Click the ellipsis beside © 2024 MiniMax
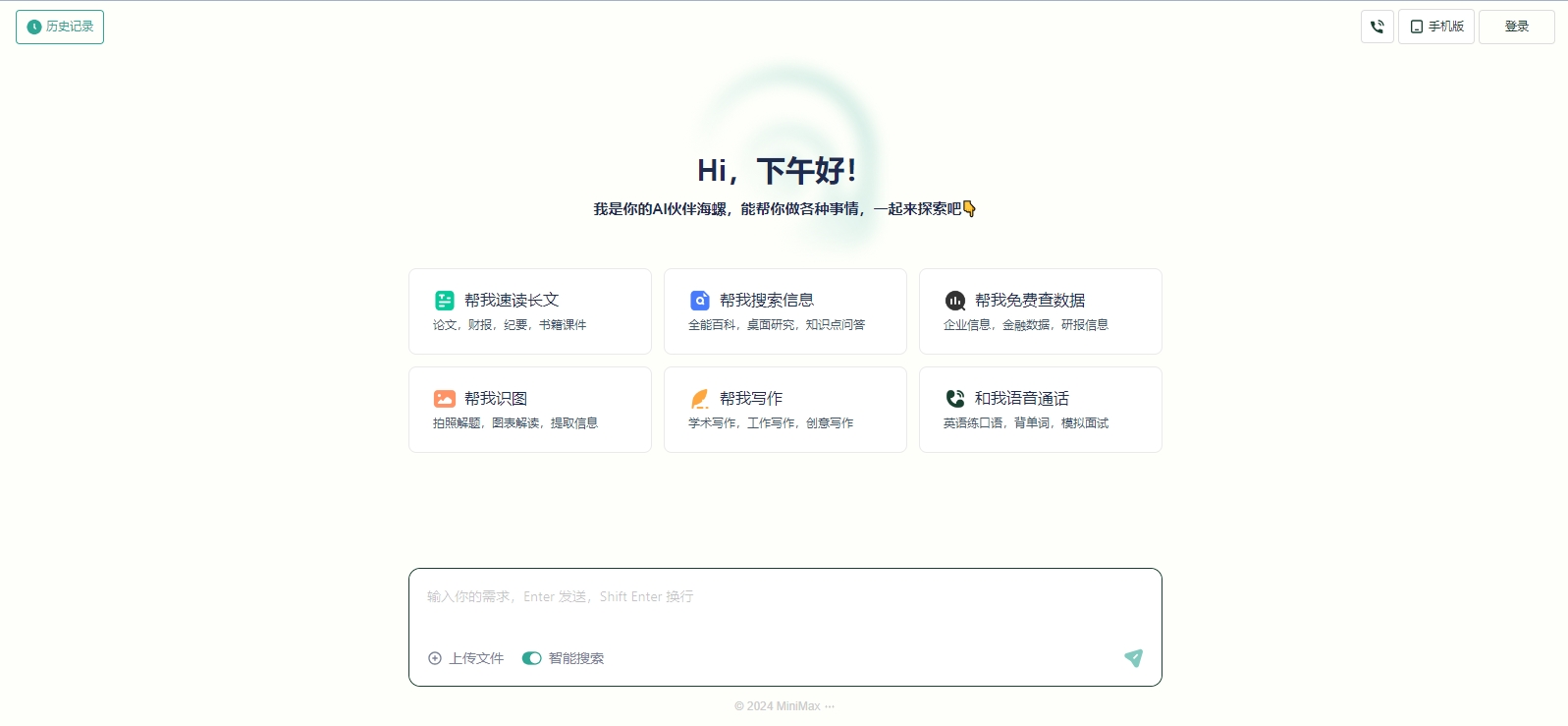 coord(830,706)
